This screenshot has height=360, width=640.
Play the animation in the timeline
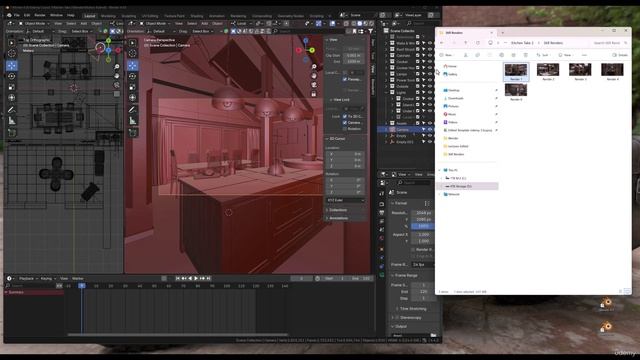click(196, 278)
